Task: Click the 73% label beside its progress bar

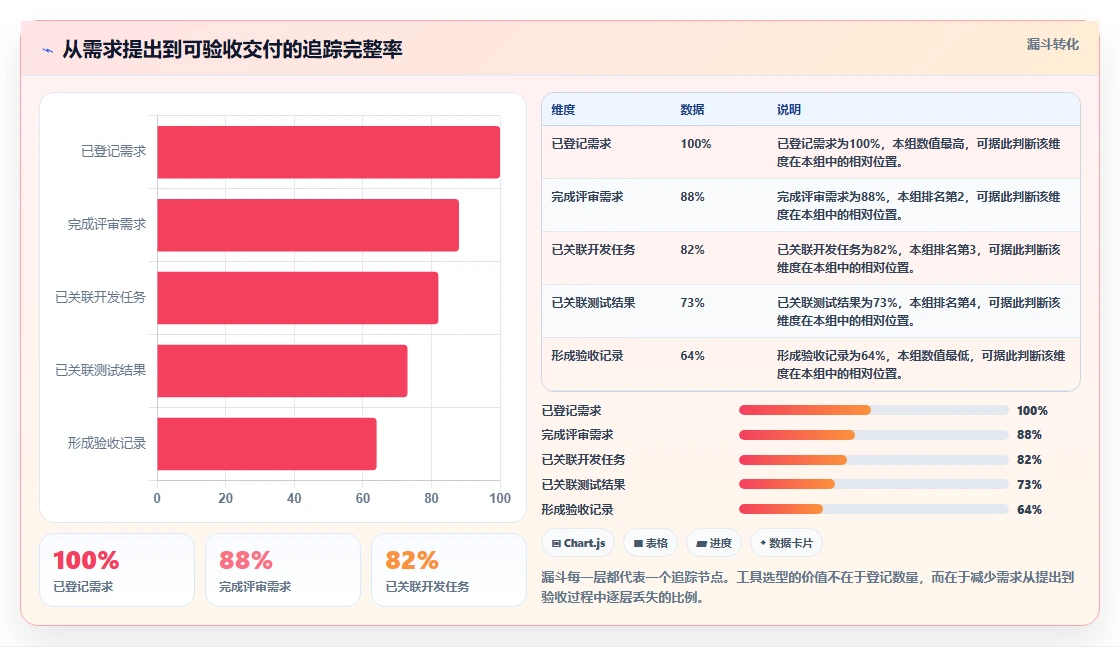Action: (1029, 484)
